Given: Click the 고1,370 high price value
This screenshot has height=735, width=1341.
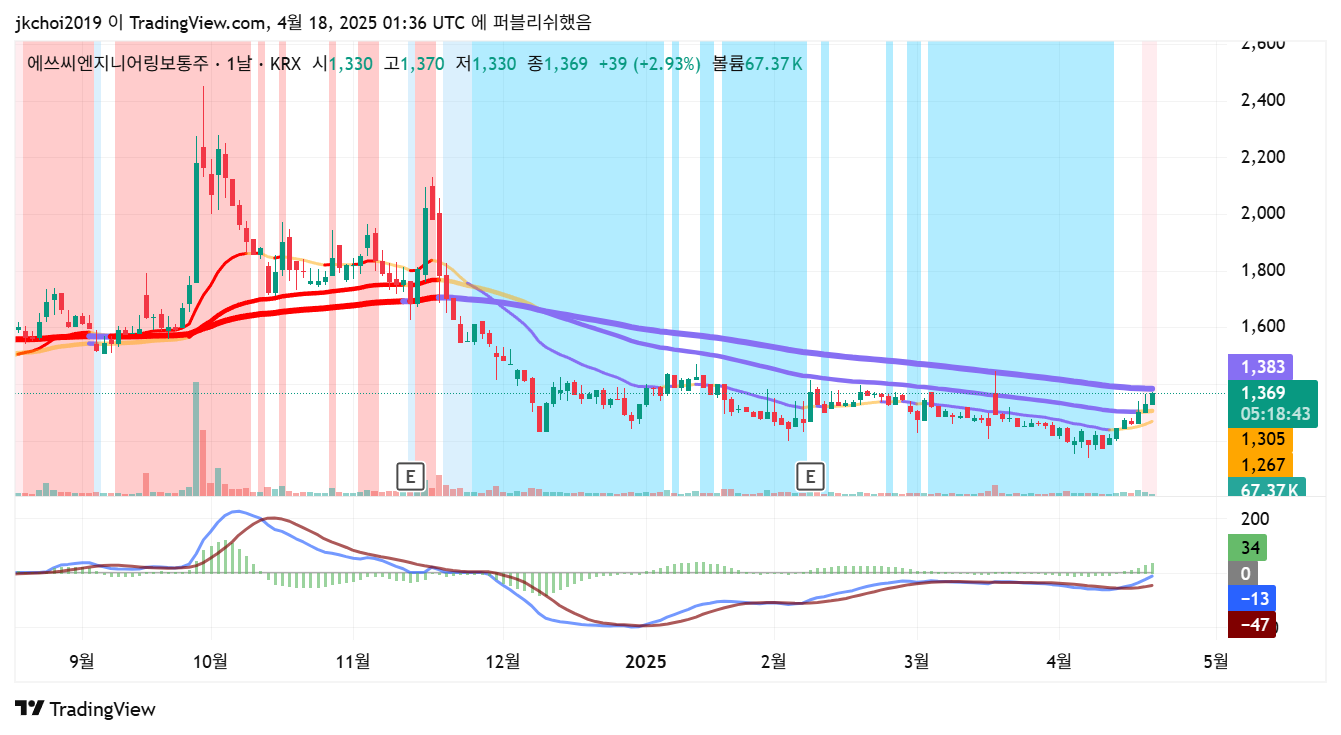Looking at the screenshot, I should point(414,64).
